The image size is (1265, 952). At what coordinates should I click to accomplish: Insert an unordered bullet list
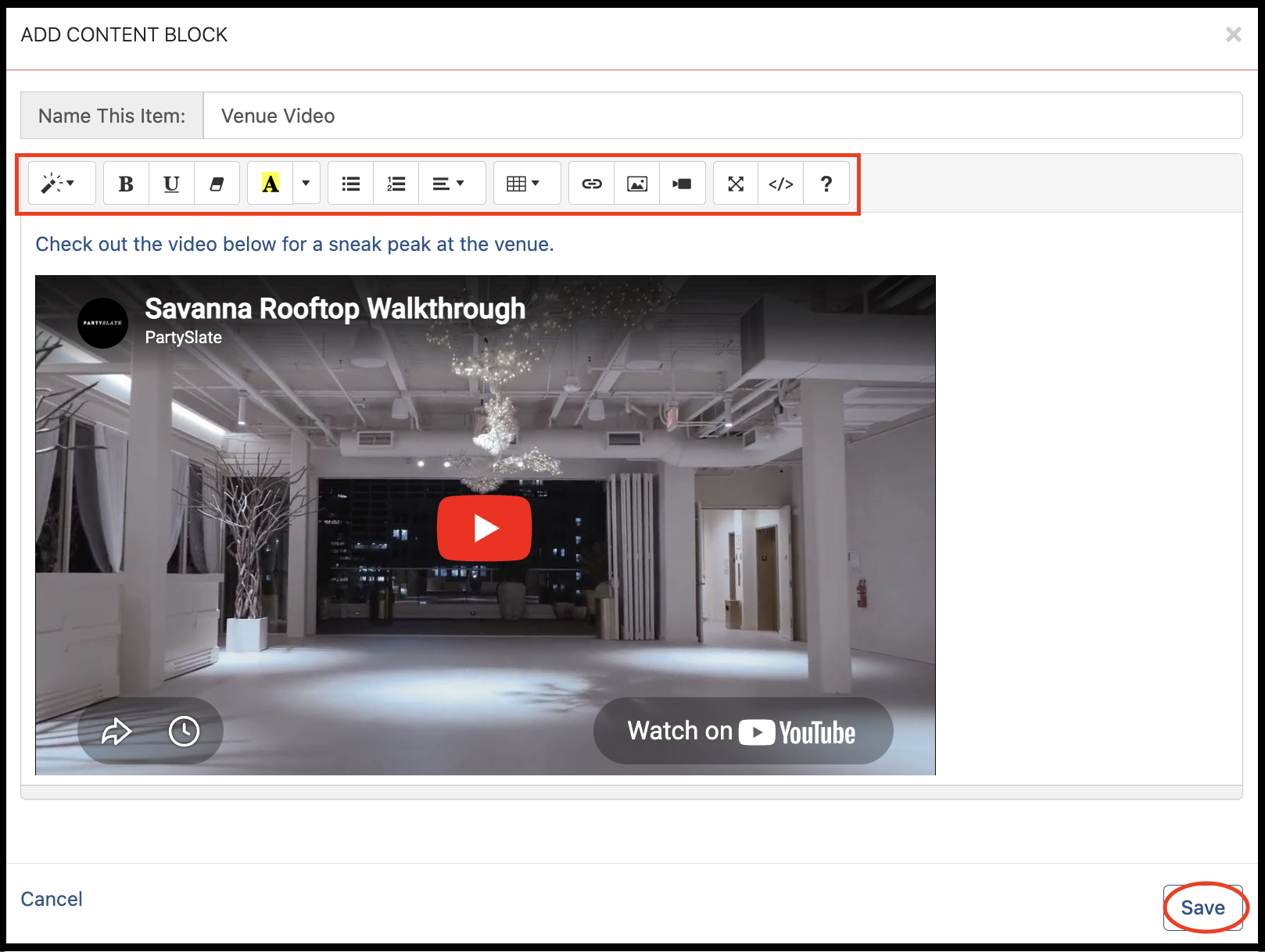351,184
